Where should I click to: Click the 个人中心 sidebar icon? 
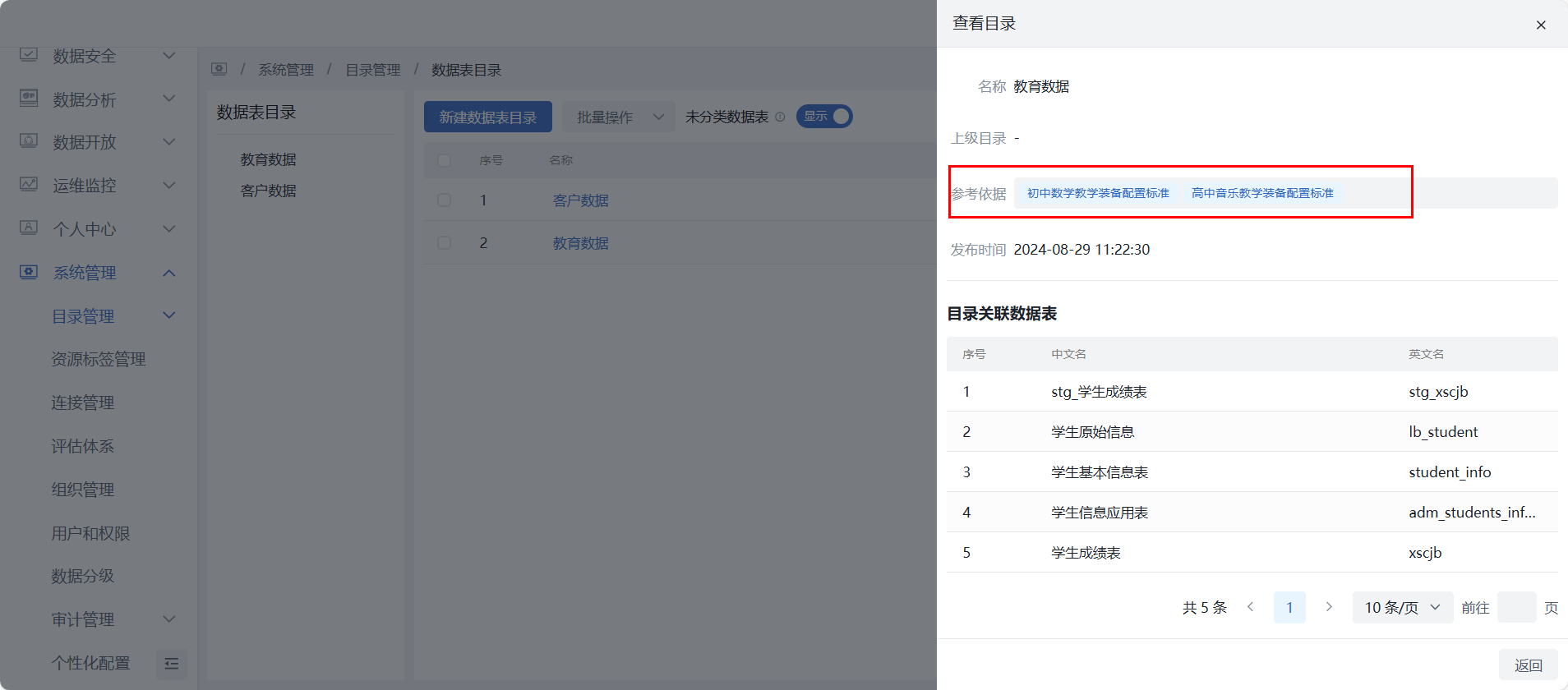29,228
